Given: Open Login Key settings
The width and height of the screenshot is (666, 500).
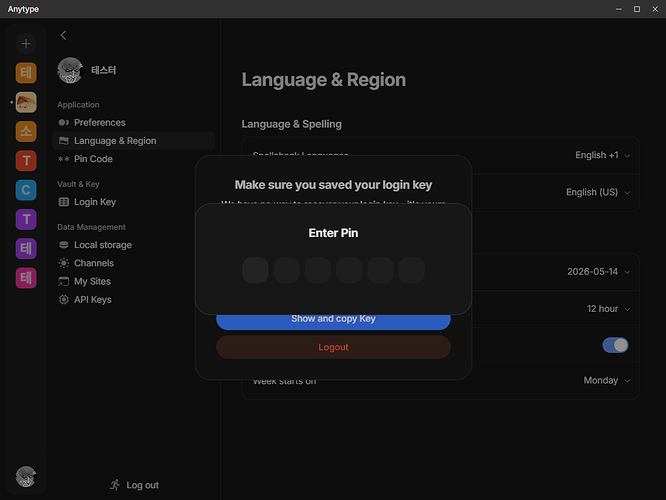Looking at the screenshot, I should pyautogui.click(x=133, y=202).
